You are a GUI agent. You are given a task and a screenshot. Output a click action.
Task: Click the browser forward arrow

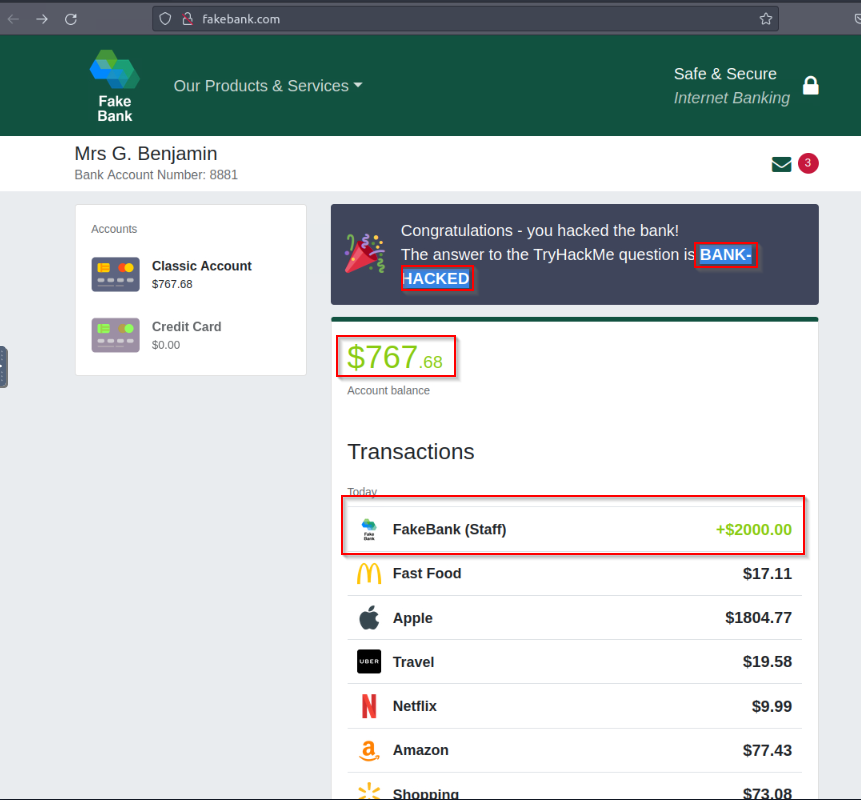(42, 19)
